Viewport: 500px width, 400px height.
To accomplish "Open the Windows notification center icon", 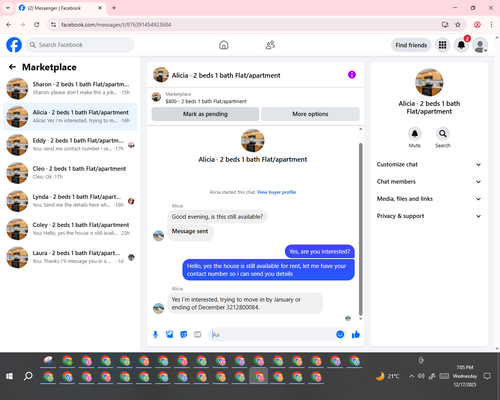I will [x=487, y=376].
